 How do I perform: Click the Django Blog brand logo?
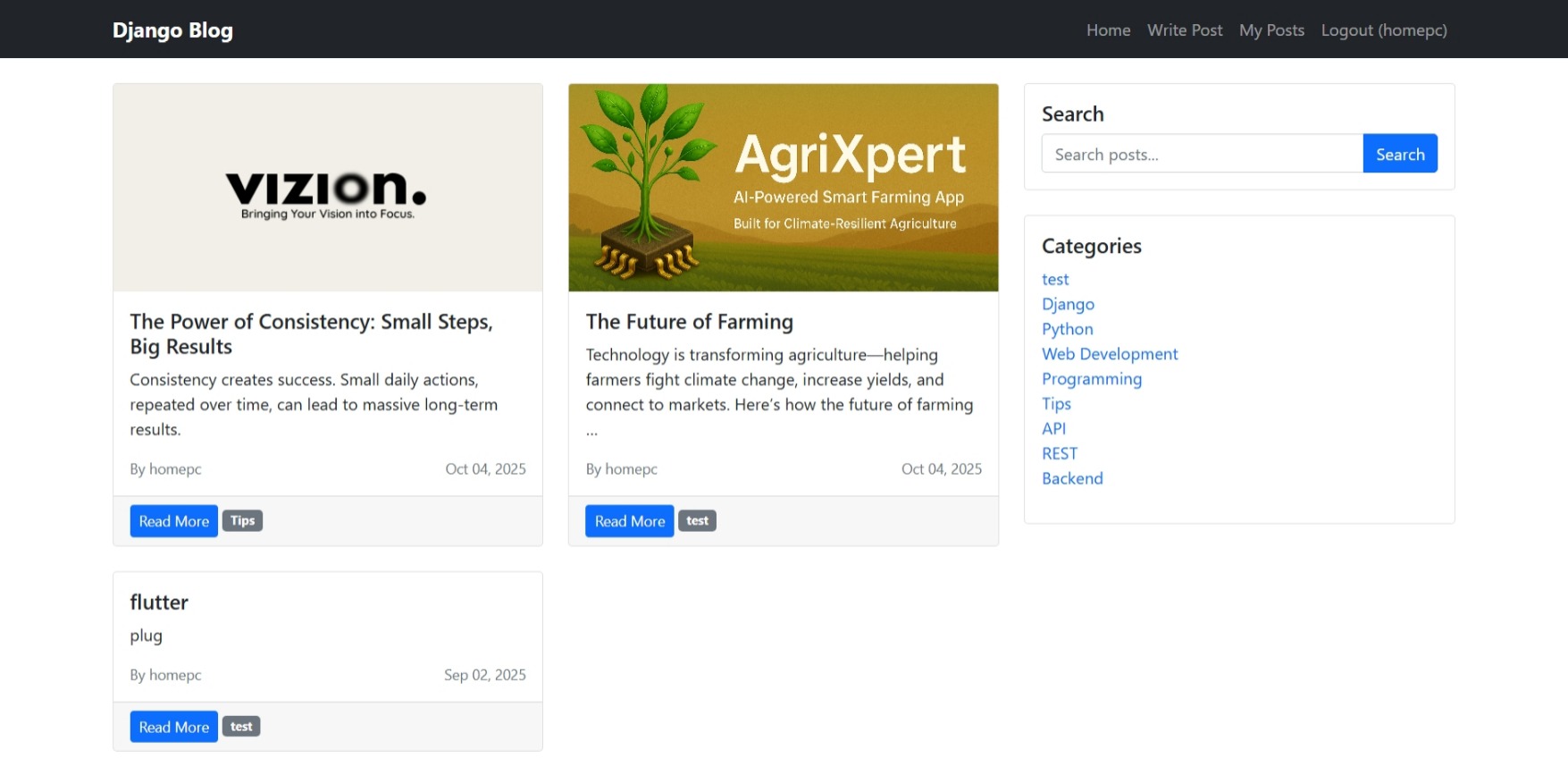(x=172, y=30)
